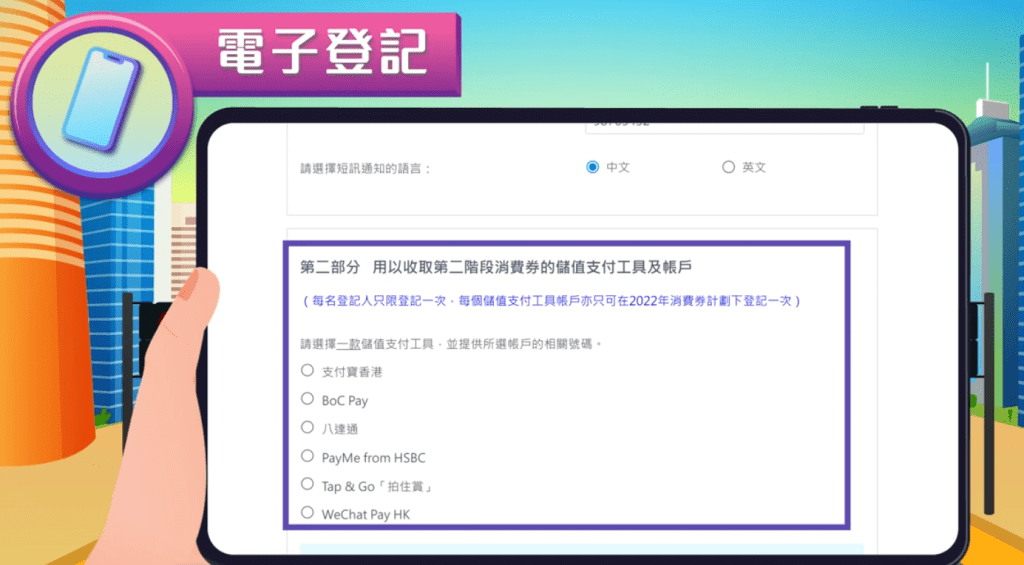Choose 支付寶香港 as payment tool

point(307,370)
